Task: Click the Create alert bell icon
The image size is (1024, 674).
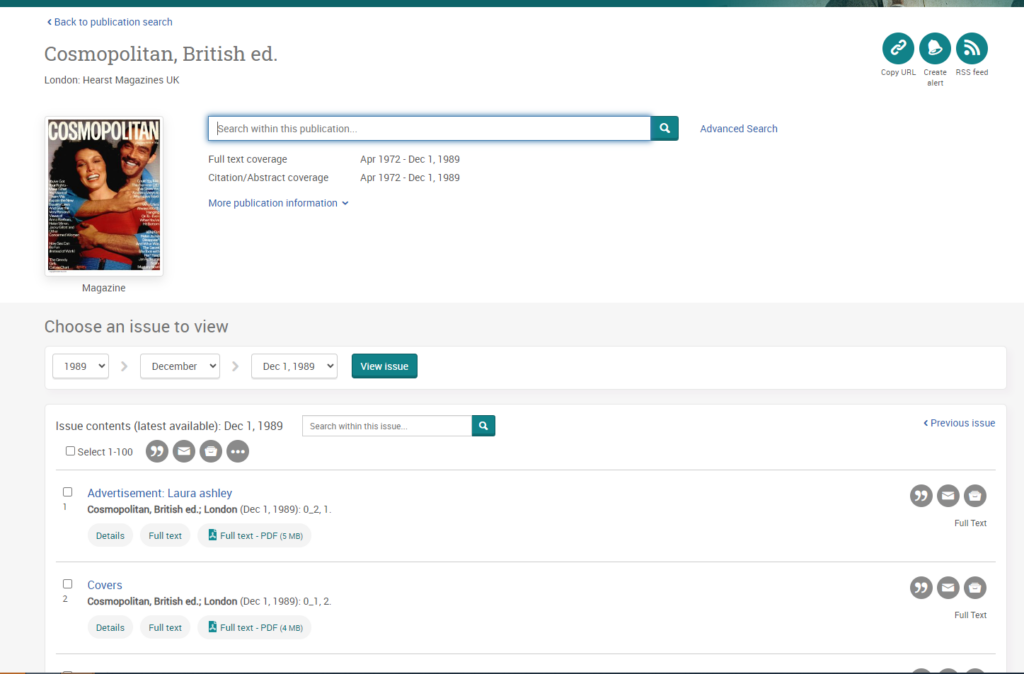Action: (x=934, y=48)
